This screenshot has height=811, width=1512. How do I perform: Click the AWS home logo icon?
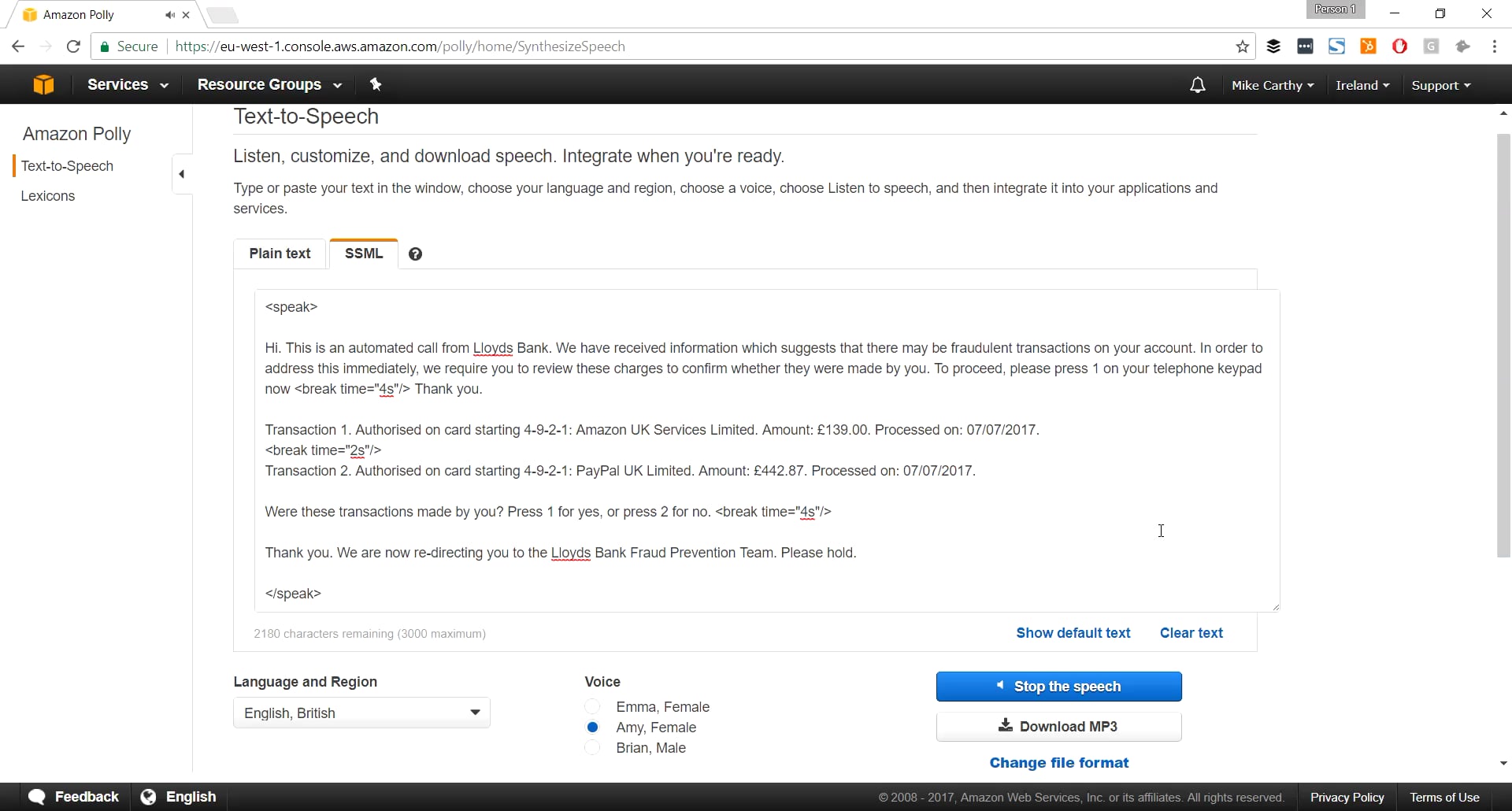click(x=44, y=84)
